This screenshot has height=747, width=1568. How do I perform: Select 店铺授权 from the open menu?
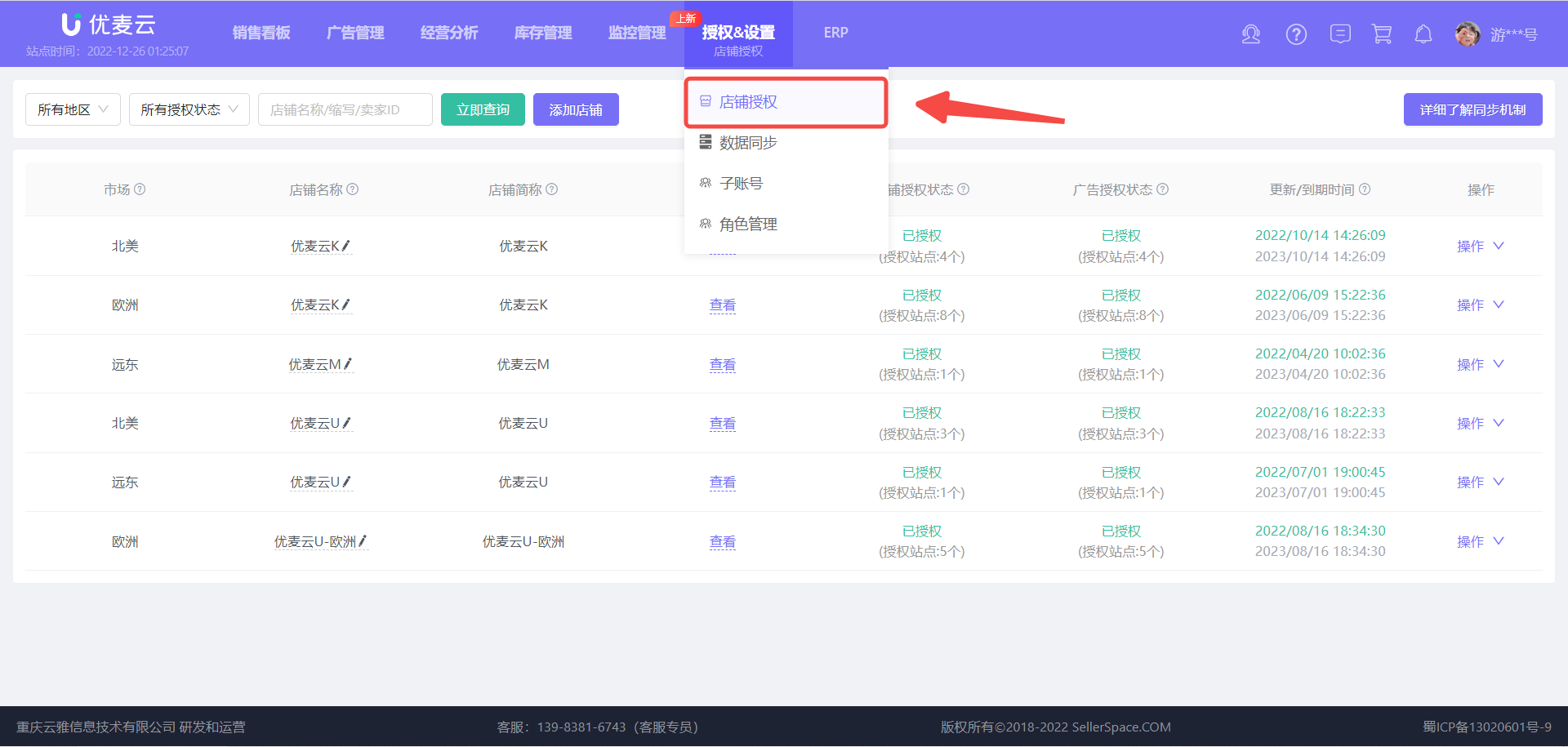click(748, 101)
